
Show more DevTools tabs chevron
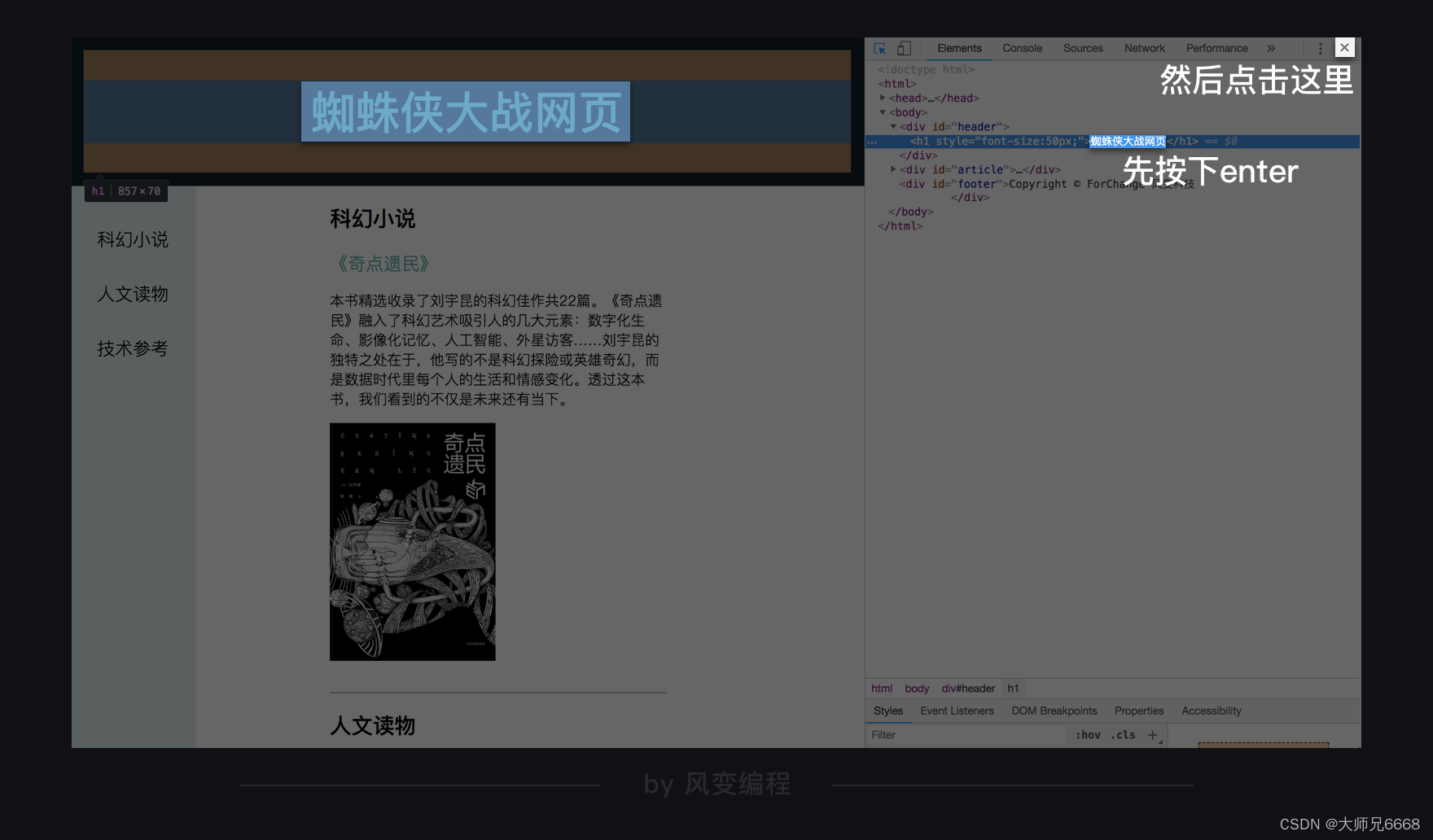coord(1271,49)
